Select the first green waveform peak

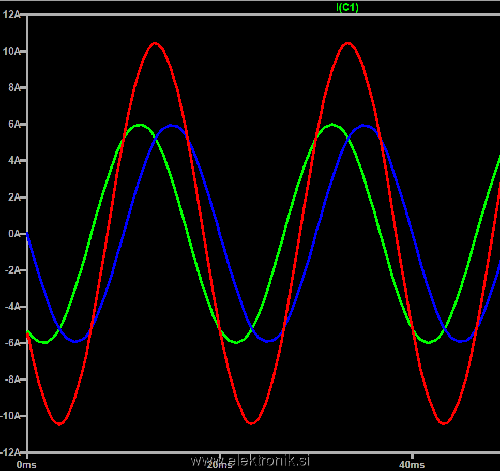click(139, 125)
